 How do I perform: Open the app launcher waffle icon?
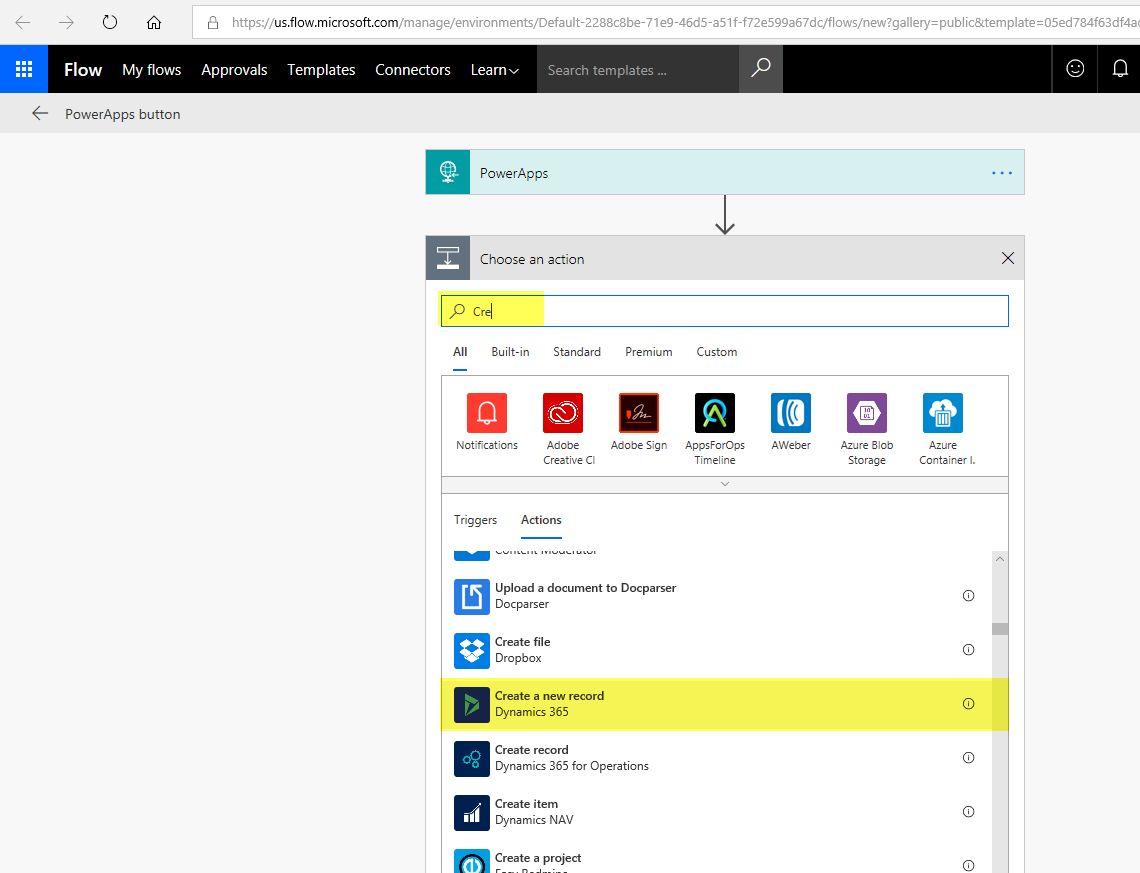tap(24, 69)
